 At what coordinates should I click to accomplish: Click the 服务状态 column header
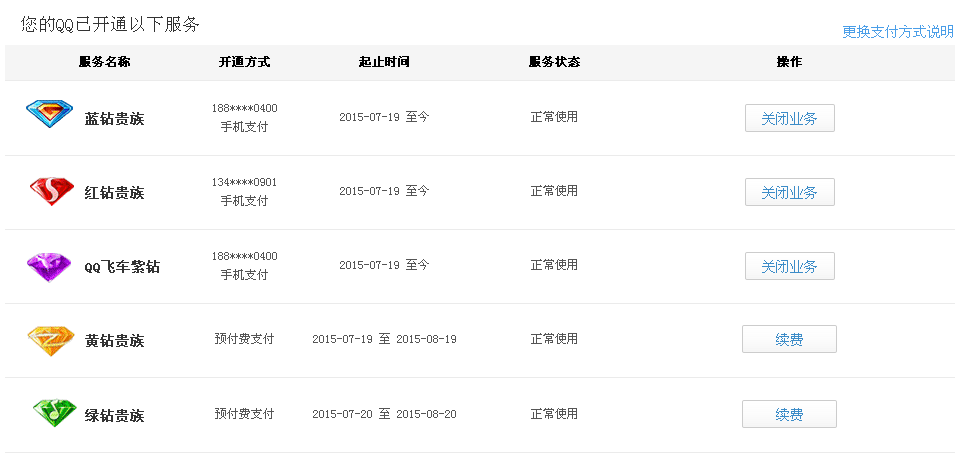click(554, 62)
